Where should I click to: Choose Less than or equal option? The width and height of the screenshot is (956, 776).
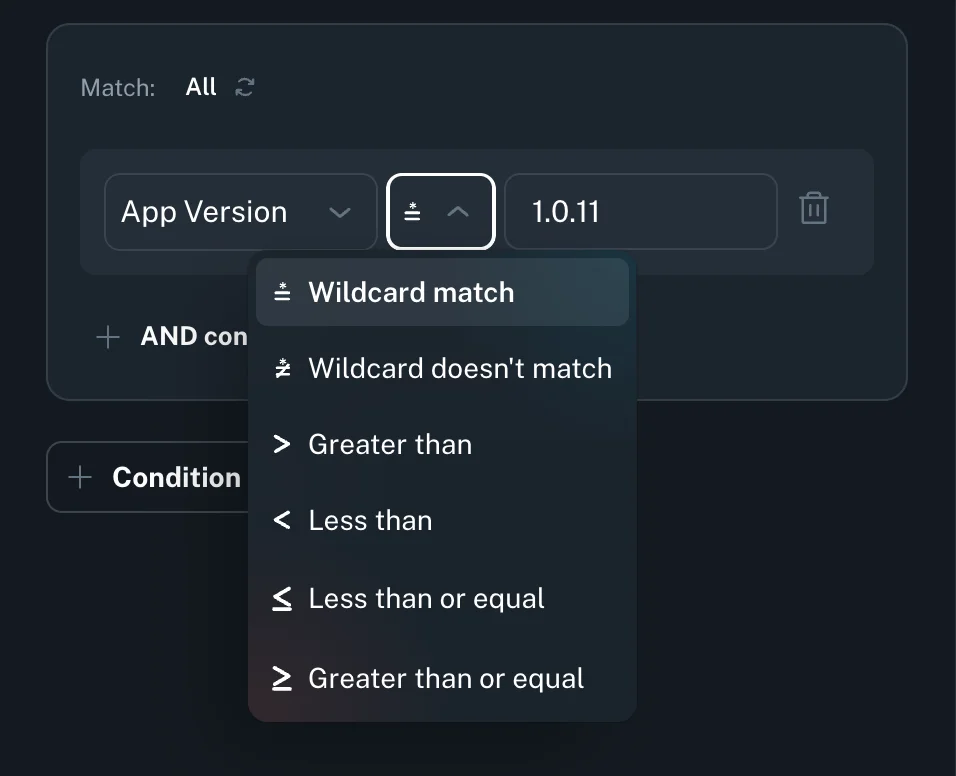coord(426,599)
